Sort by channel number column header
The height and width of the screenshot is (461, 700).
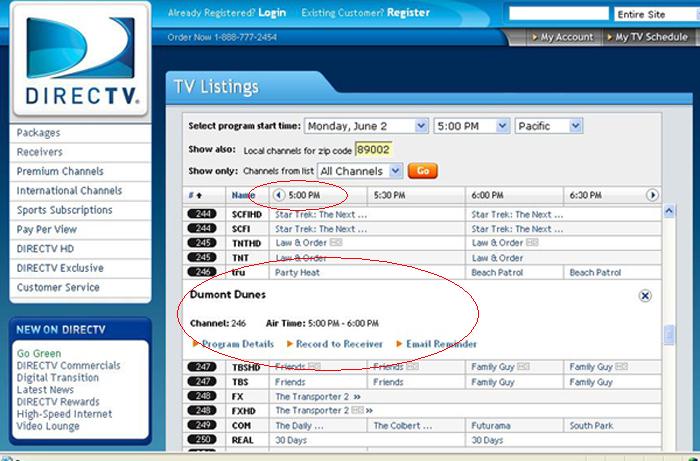195,195
